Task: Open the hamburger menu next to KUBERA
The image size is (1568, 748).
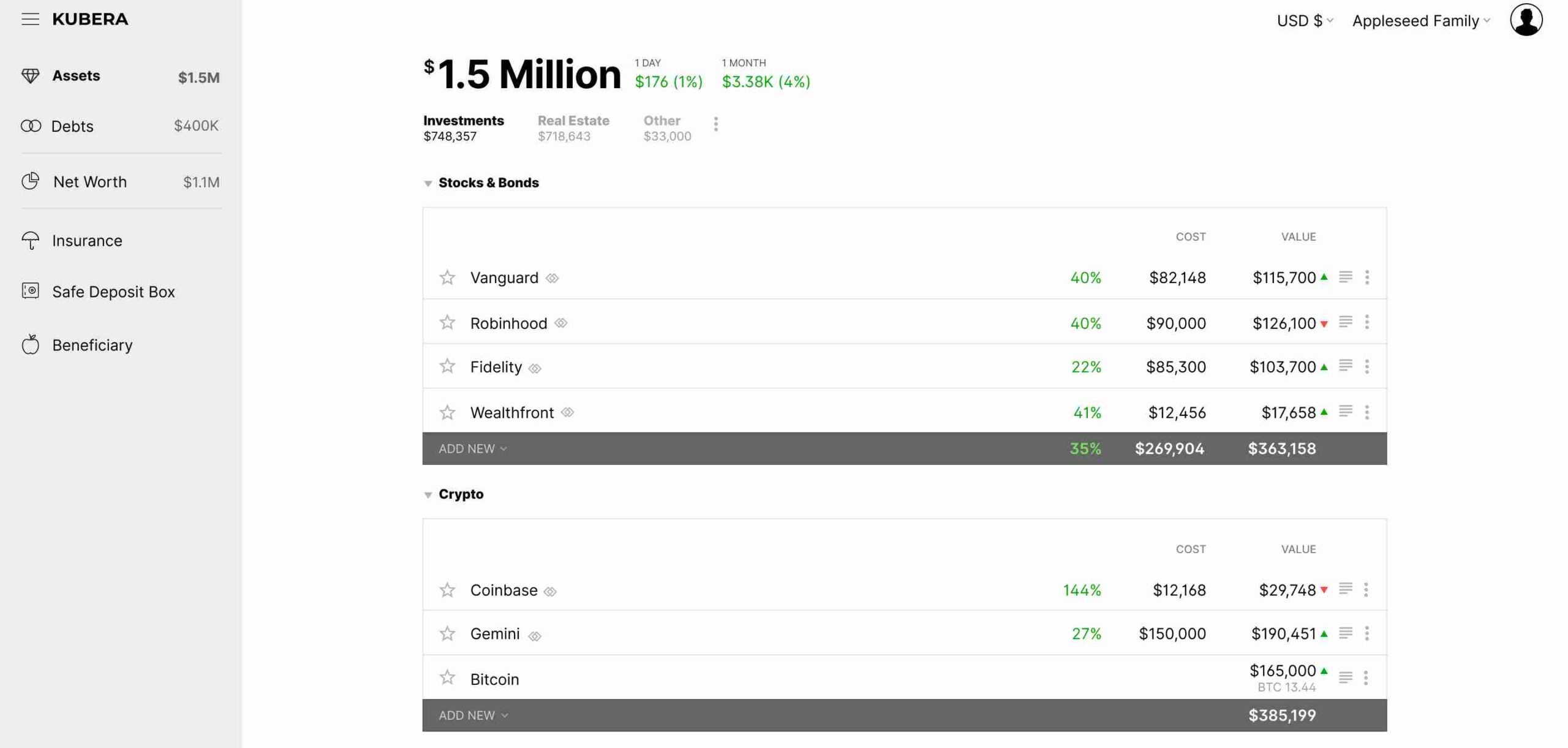Action: coord(30,20)
